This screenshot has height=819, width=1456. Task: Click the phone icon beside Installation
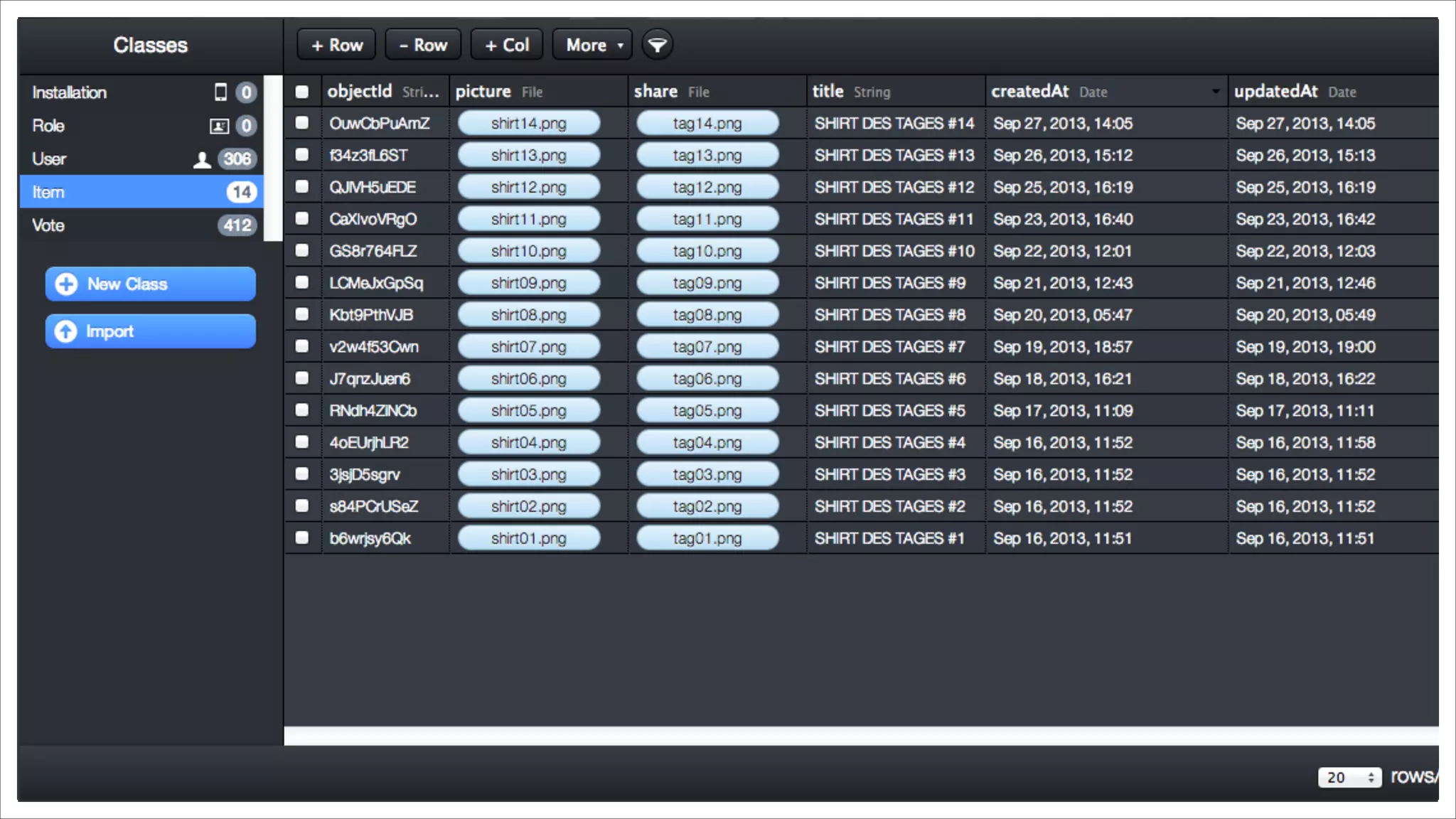[220, 92]
